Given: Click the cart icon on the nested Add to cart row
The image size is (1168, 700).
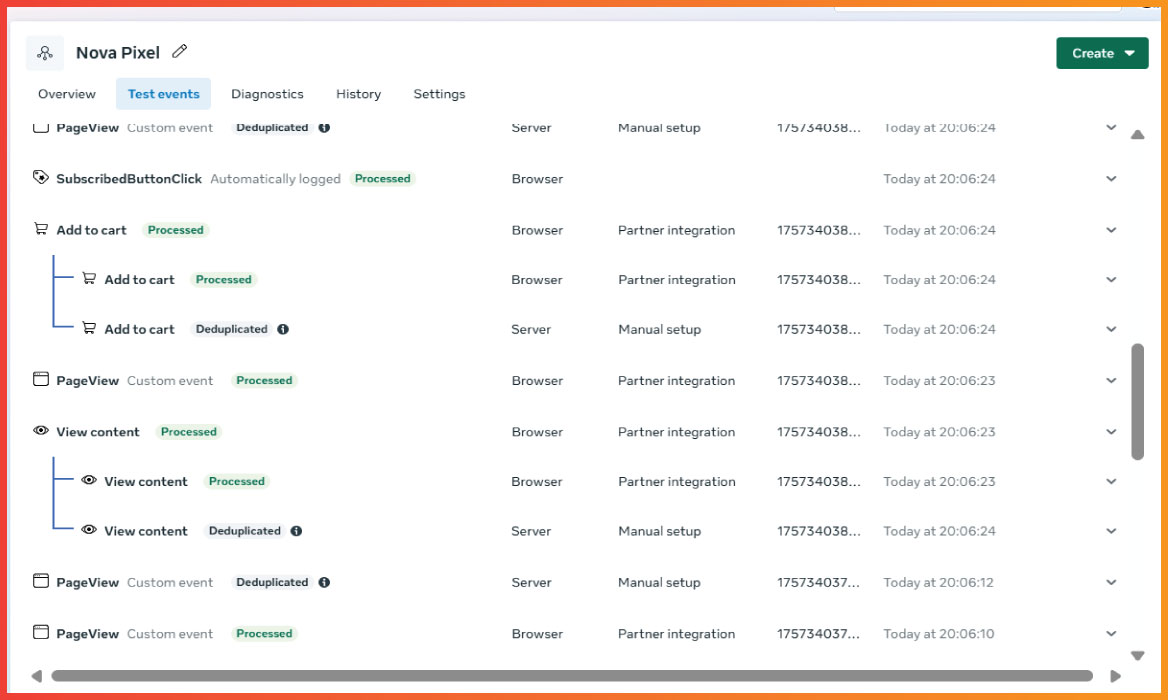Looking at the screenshot, I should (x=89, y=279).
